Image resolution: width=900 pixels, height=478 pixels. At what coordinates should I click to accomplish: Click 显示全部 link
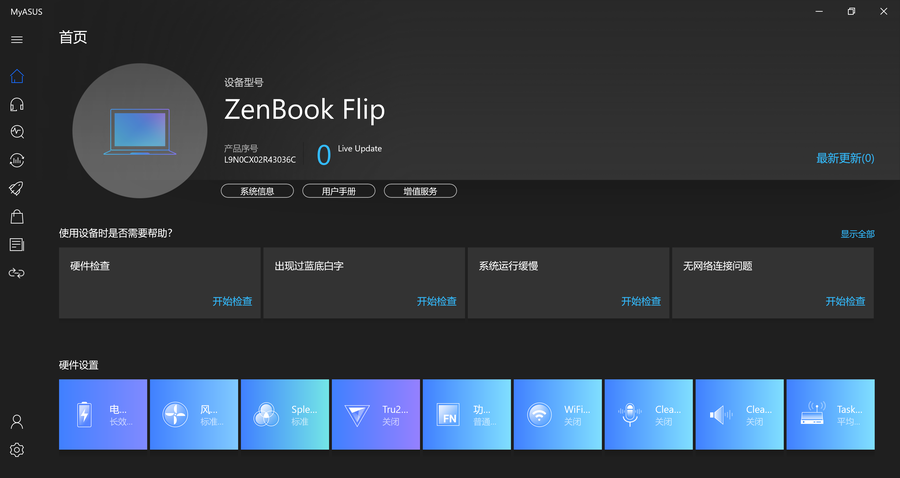[857, 234]
